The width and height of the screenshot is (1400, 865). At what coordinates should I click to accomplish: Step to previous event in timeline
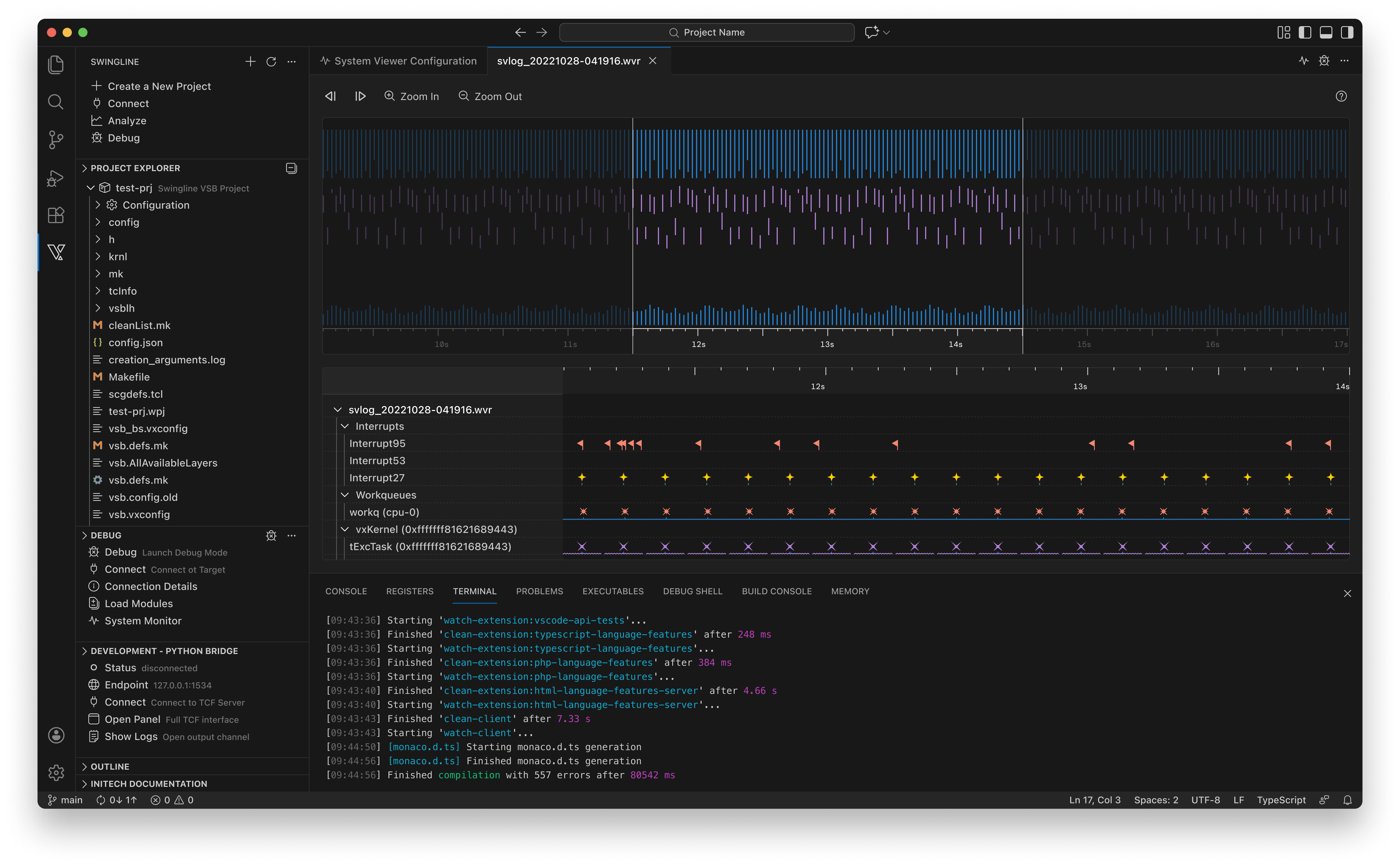click(x=331, y=96)
